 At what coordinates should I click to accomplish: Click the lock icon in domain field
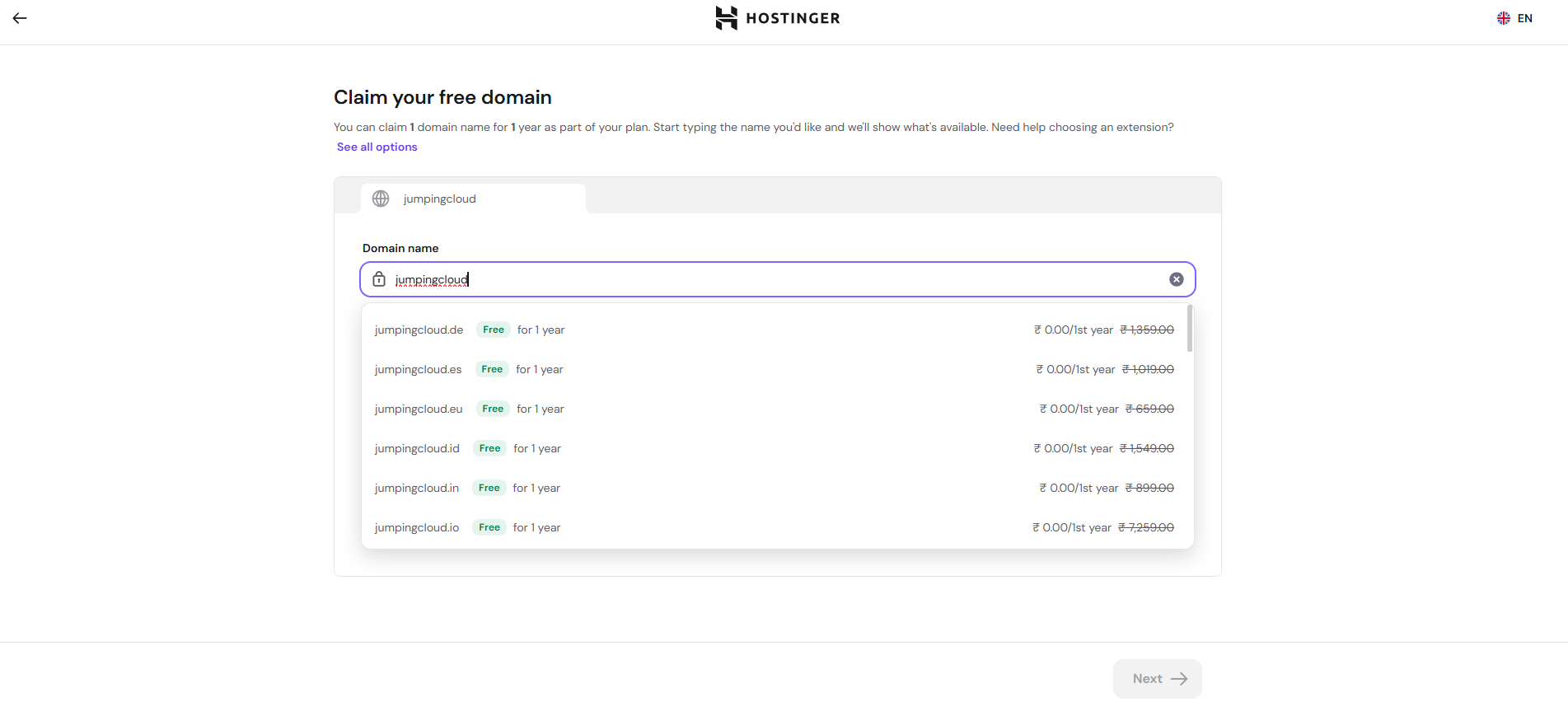379,279
